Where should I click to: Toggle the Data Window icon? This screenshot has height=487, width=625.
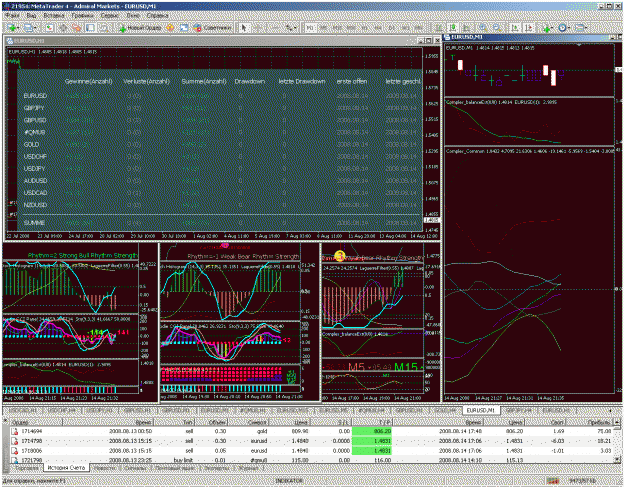click(63, 28)
